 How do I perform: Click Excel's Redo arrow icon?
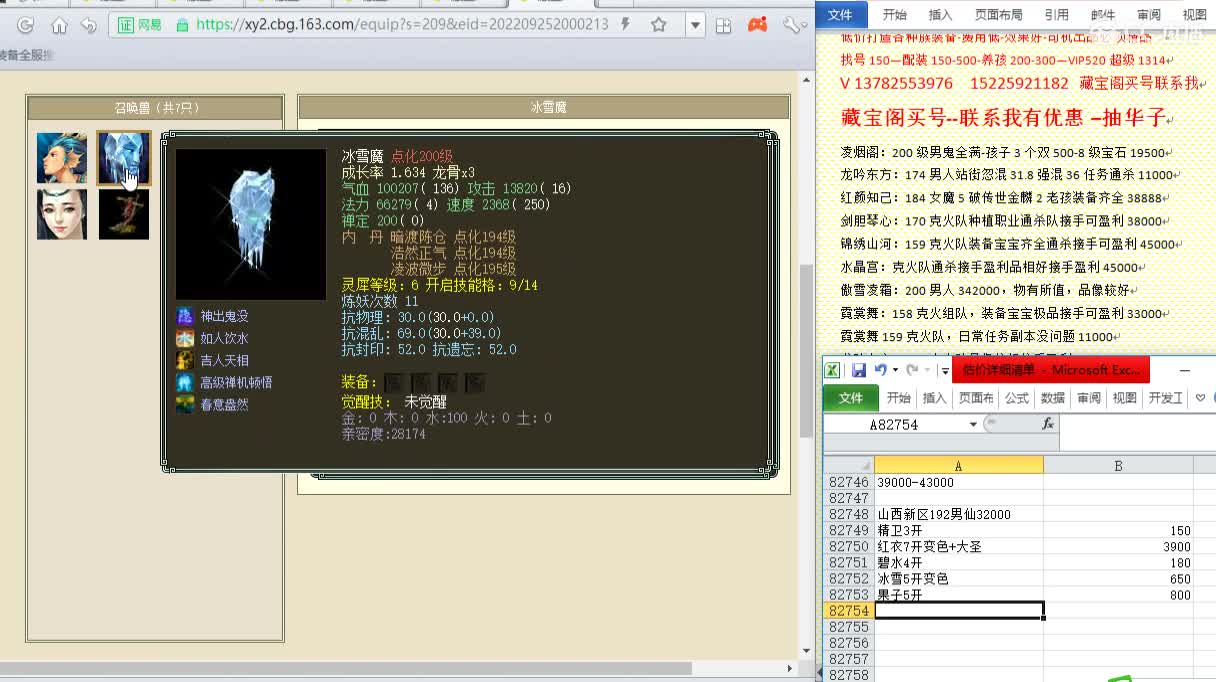912,370
